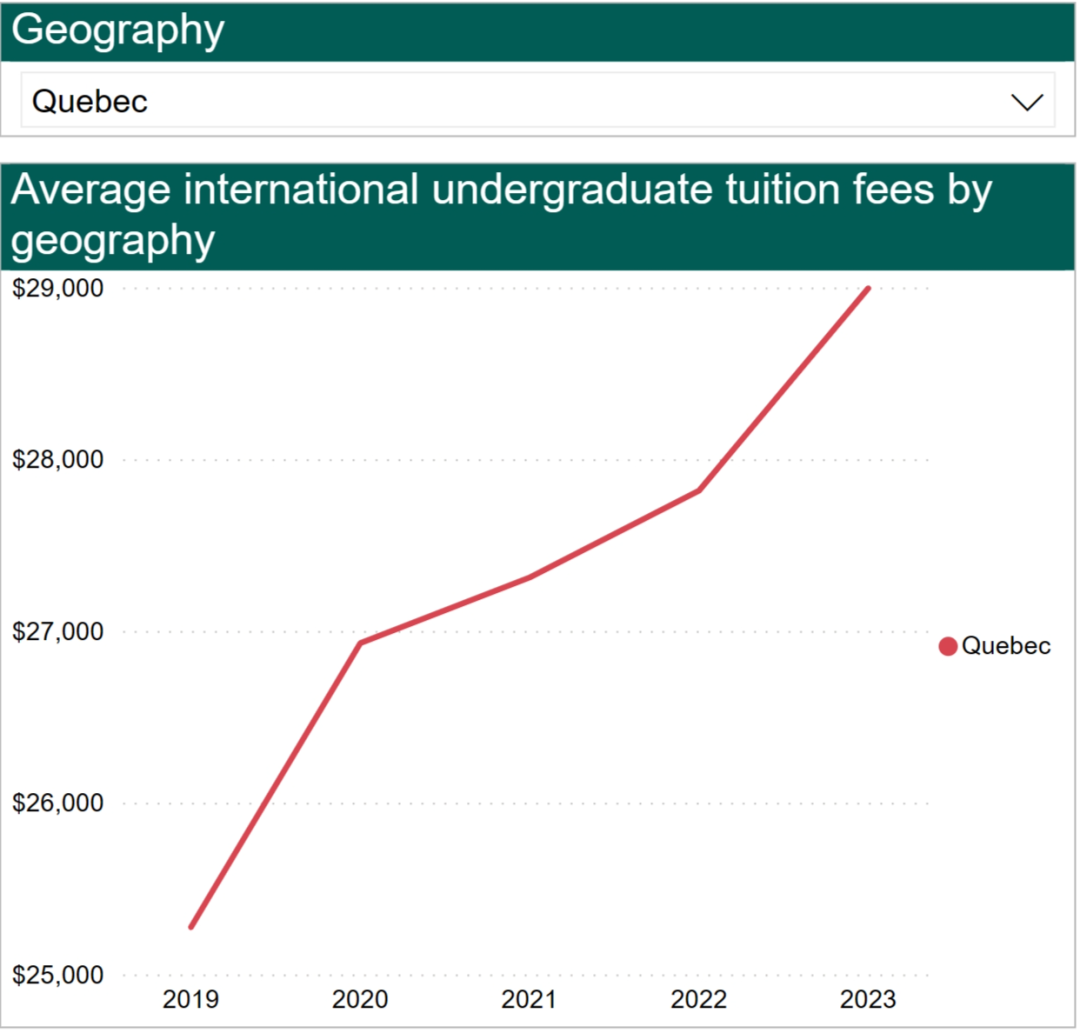Select the 2023 x-axis label

868,999
